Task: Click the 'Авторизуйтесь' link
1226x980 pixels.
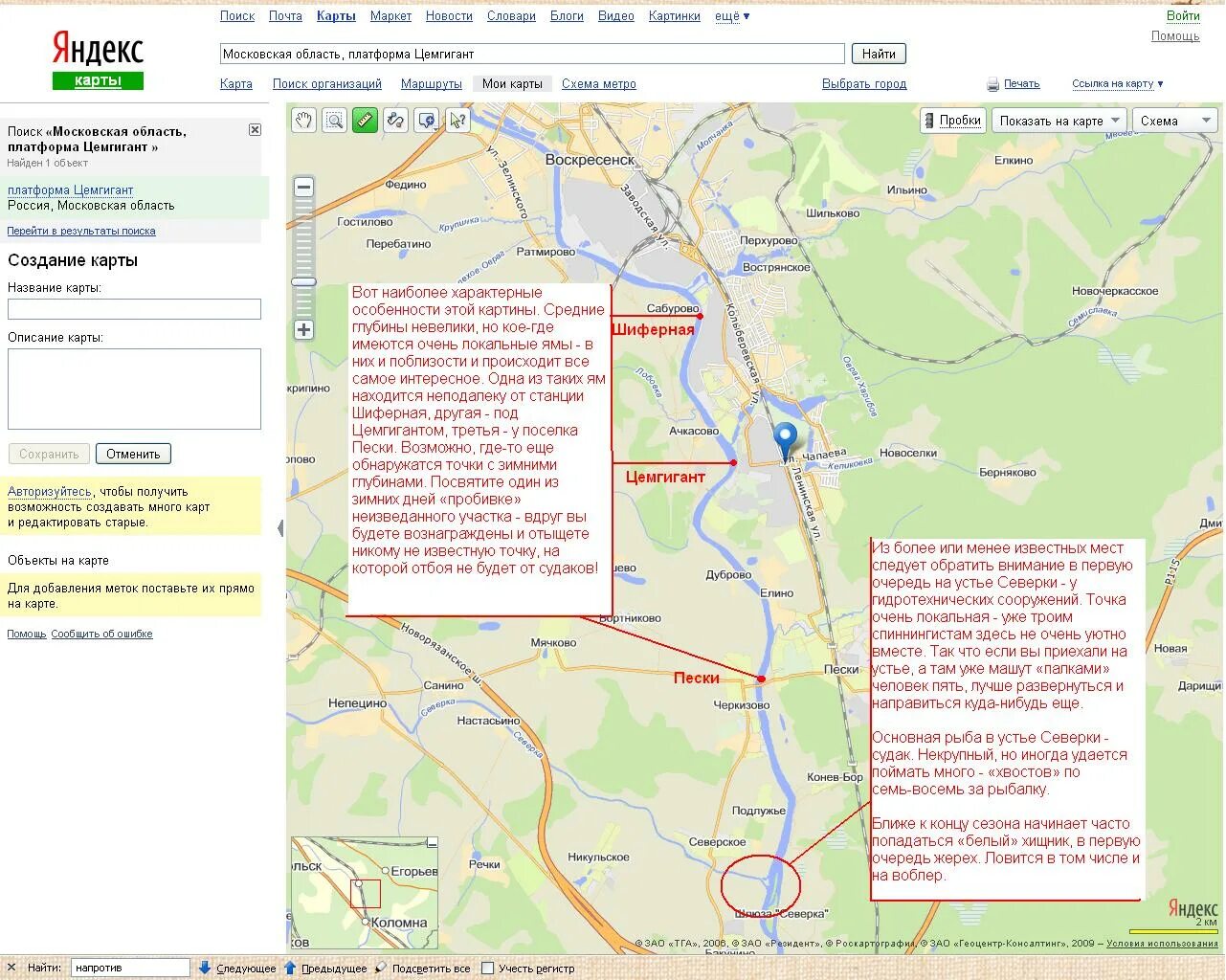Action: tap(50, 492)
